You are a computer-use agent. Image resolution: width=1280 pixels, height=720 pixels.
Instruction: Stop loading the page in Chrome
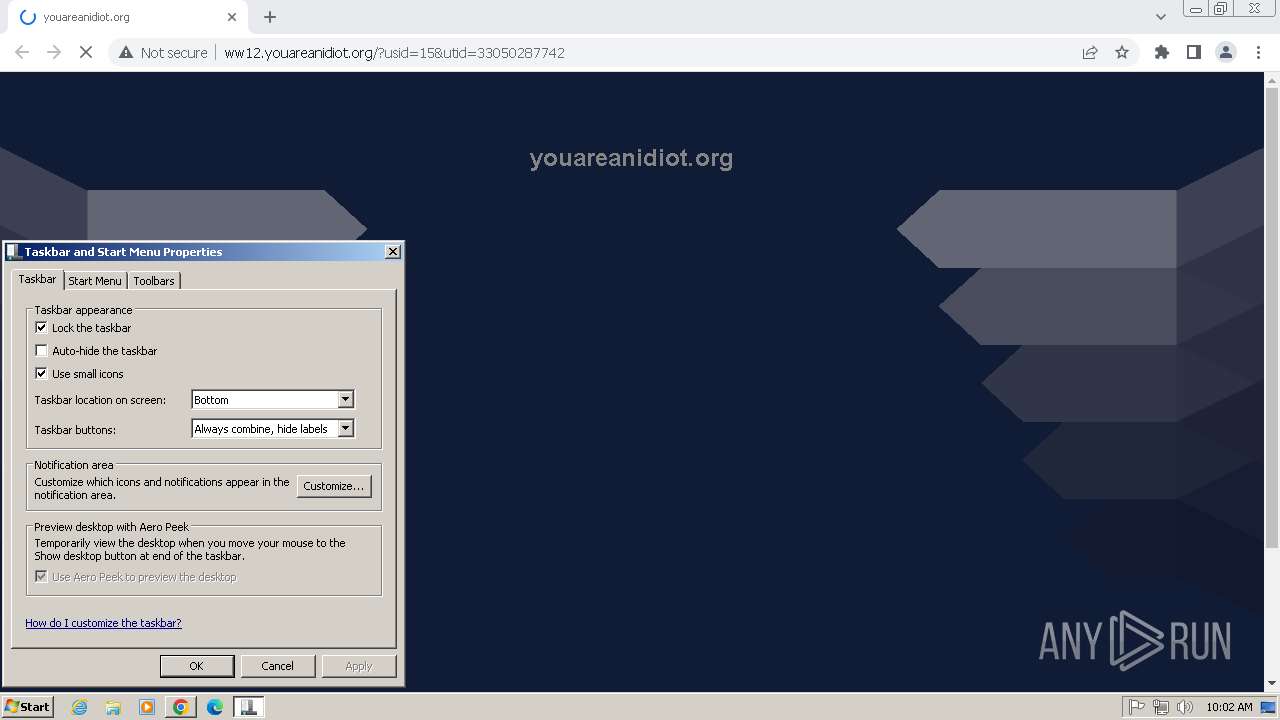coord(86,52)
